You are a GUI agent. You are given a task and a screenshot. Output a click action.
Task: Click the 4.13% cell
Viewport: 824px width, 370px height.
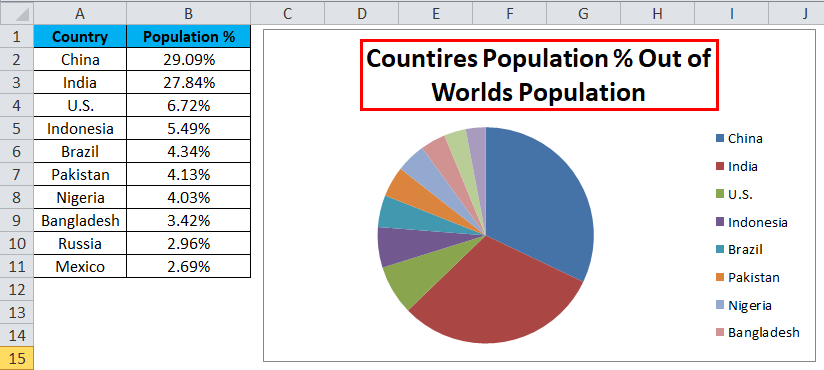[x=189, y=174]
